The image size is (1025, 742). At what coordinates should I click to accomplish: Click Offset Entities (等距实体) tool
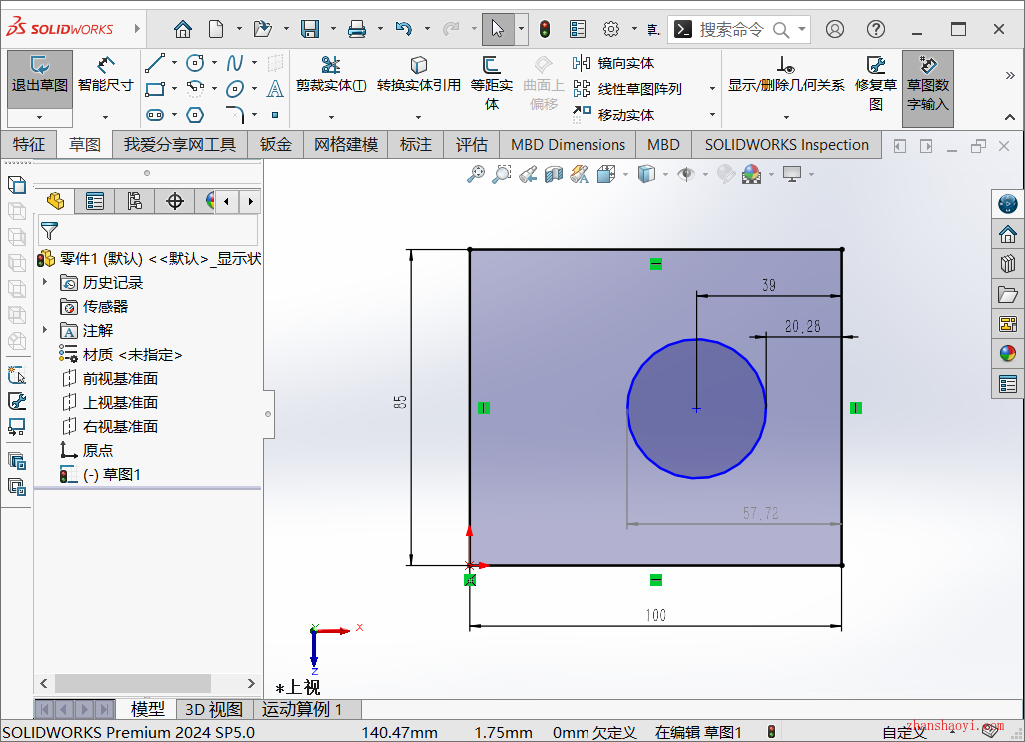492,84
